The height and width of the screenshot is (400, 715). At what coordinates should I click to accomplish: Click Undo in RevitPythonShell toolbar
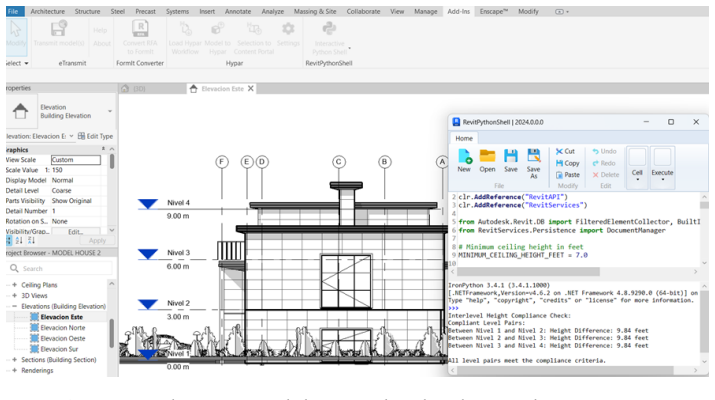pyautogui.click(x=604, y=151)
